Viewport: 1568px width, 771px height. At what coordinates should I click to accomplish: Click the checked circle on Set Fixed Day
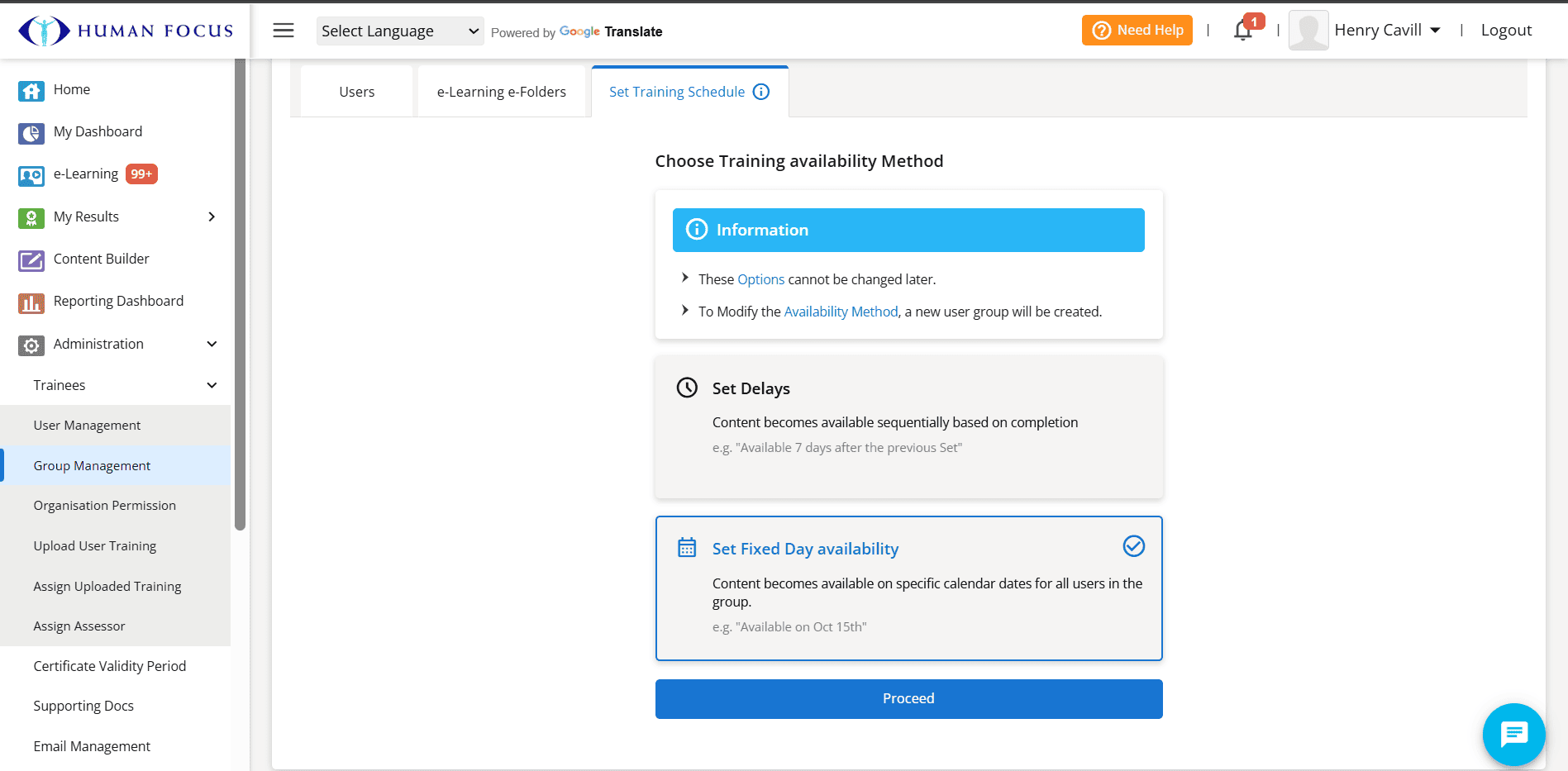1133,546
